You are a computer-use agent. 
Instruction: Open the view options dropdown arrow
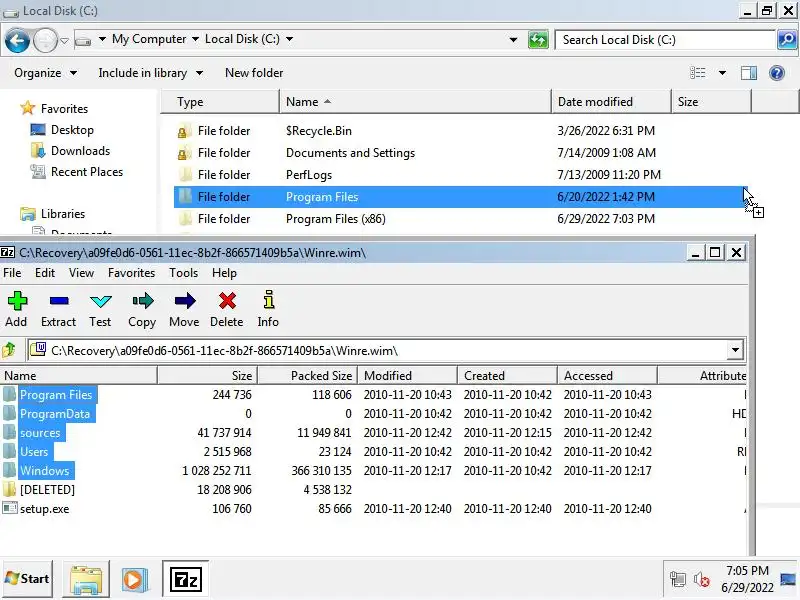coord(722,73)
